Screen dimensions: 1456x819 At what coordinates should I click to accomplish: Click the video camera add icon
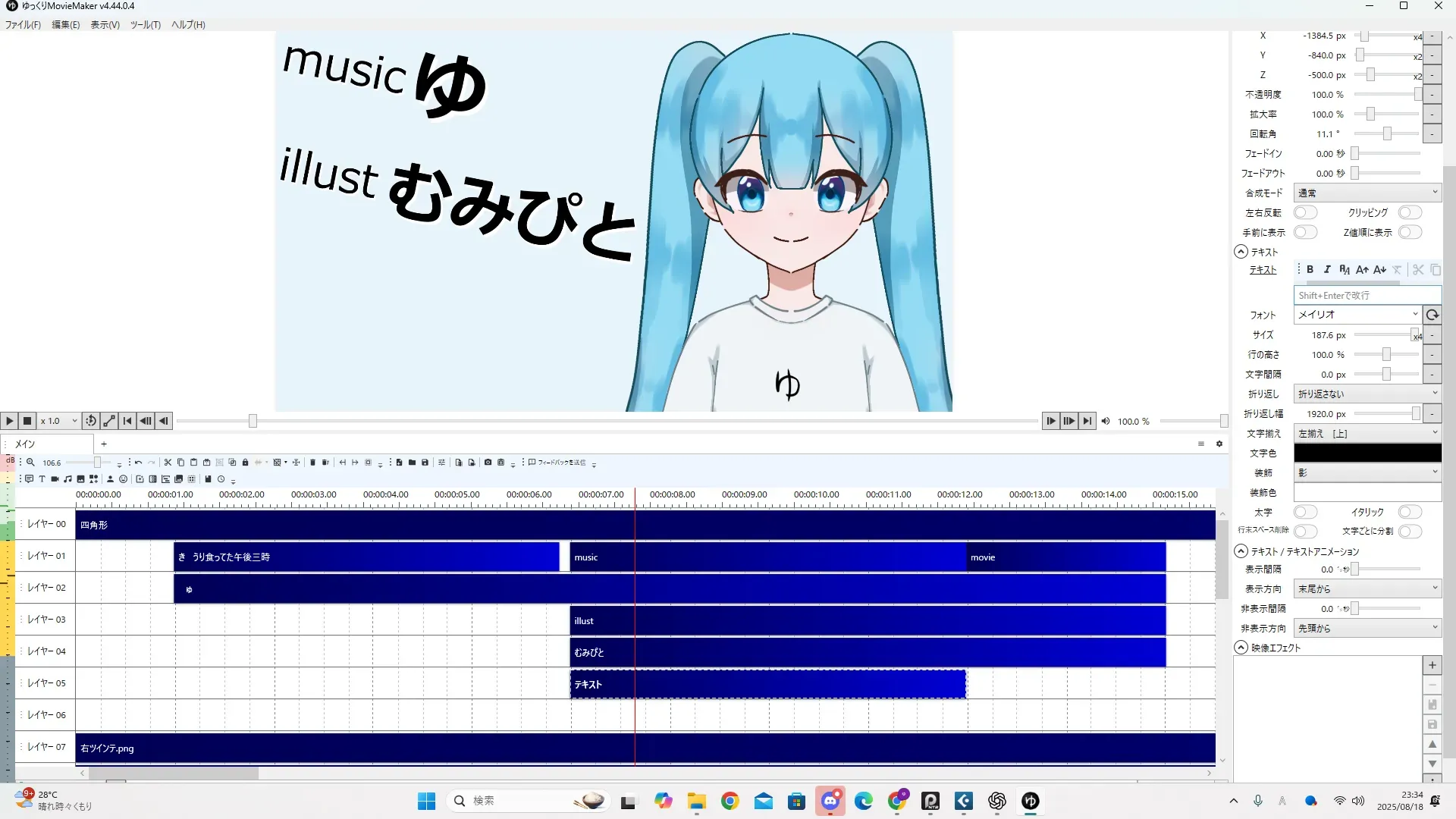click(55, 479)
